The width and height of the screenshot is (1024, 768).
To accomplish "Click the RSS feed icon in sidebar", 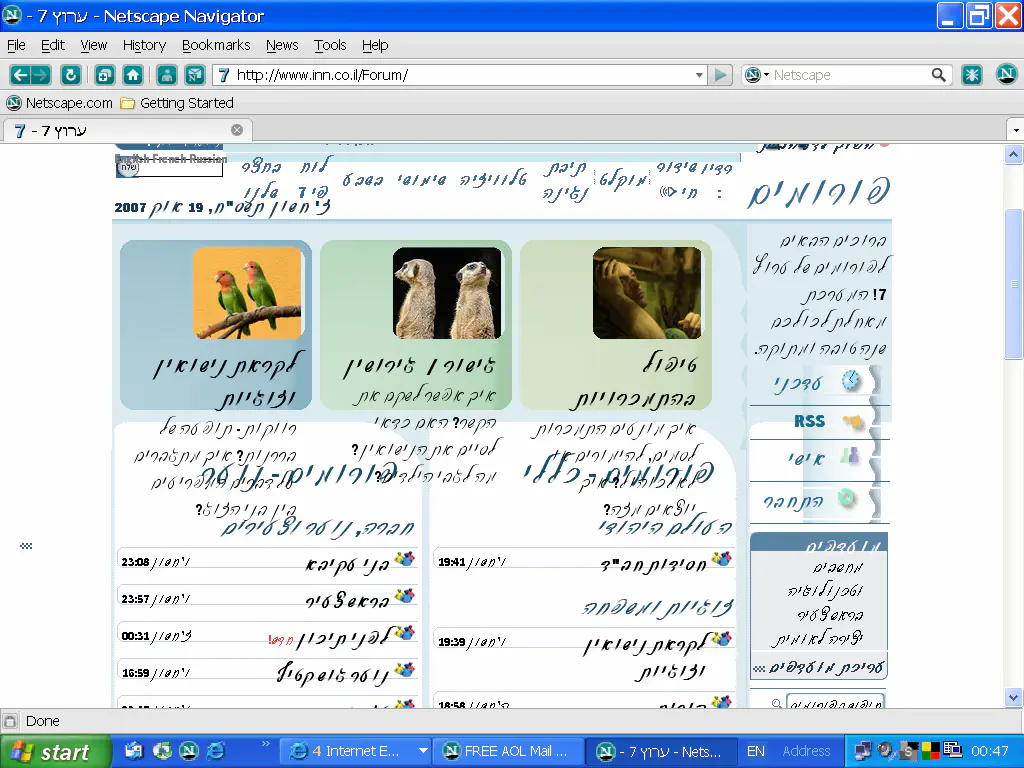I will click(x=852, y=421).
